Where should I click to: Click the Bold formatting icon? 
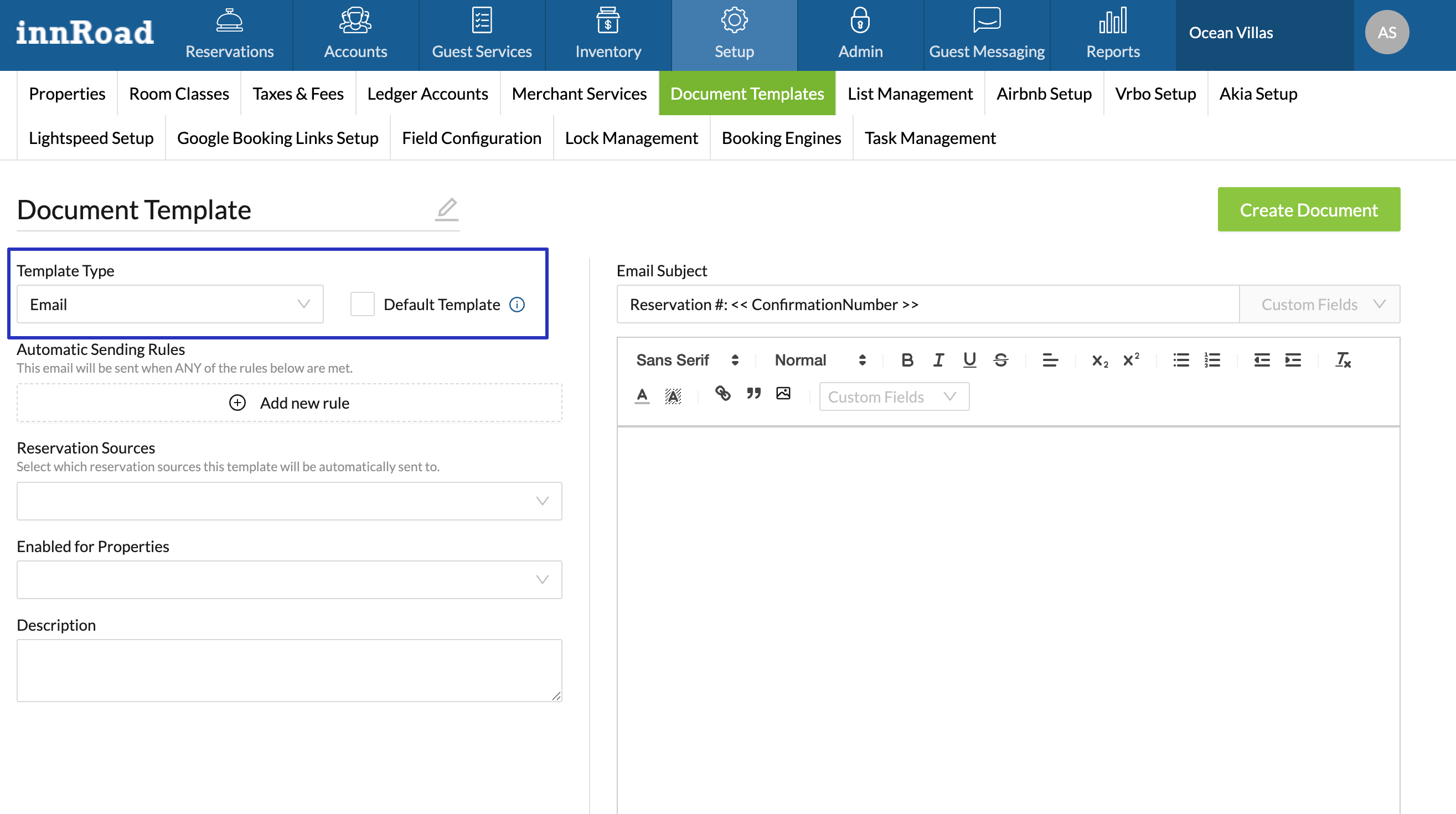[x=907, y=360]
